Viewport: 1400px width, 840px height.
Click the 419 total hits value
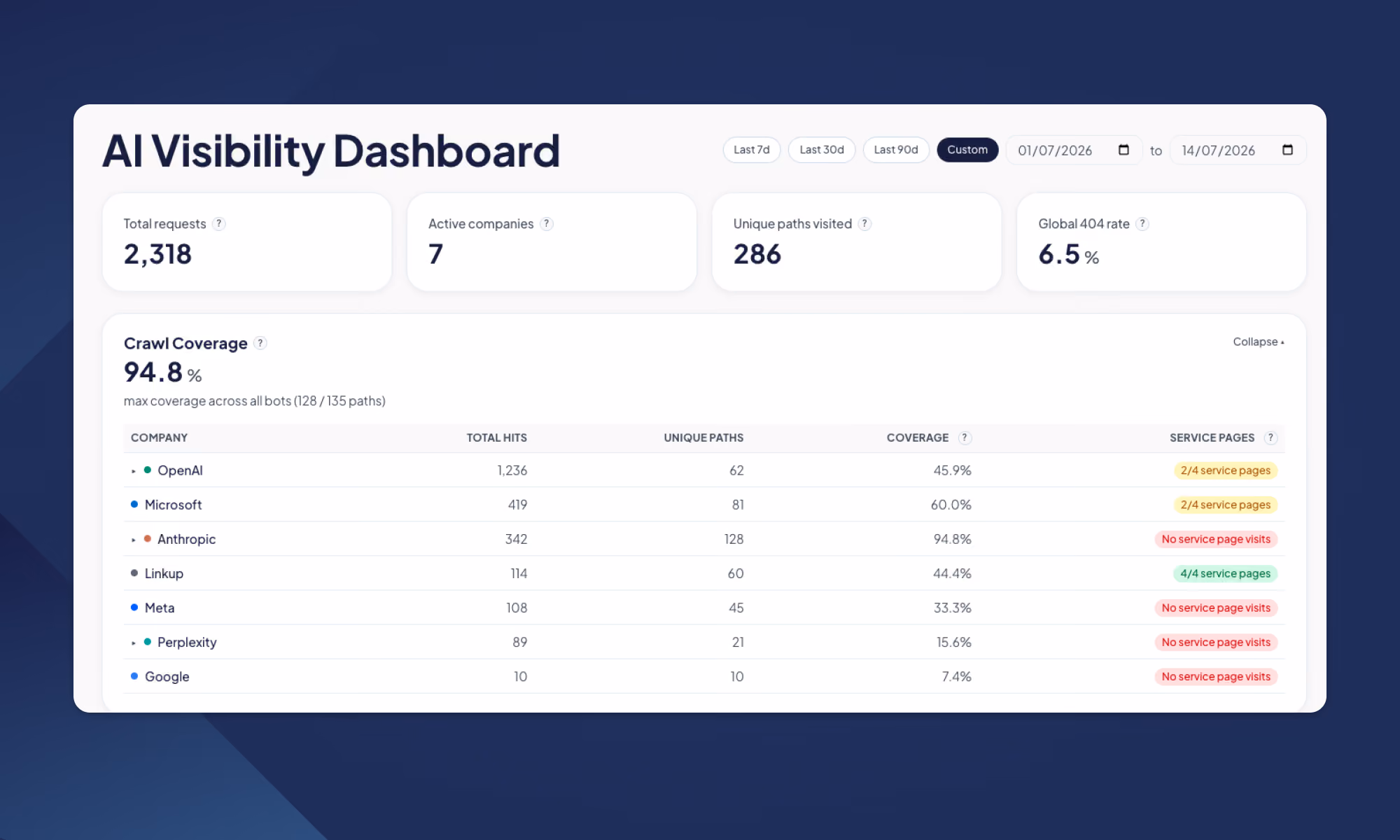pos(517,505)
